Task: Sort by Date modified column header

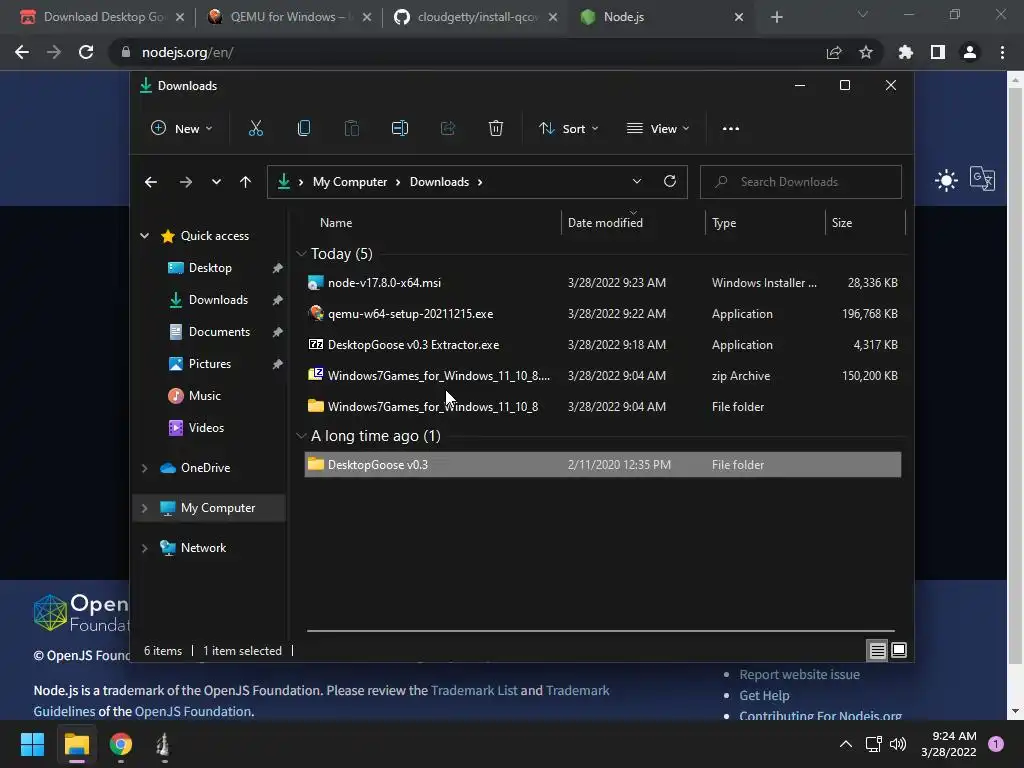Action: [x=605, y=223]
